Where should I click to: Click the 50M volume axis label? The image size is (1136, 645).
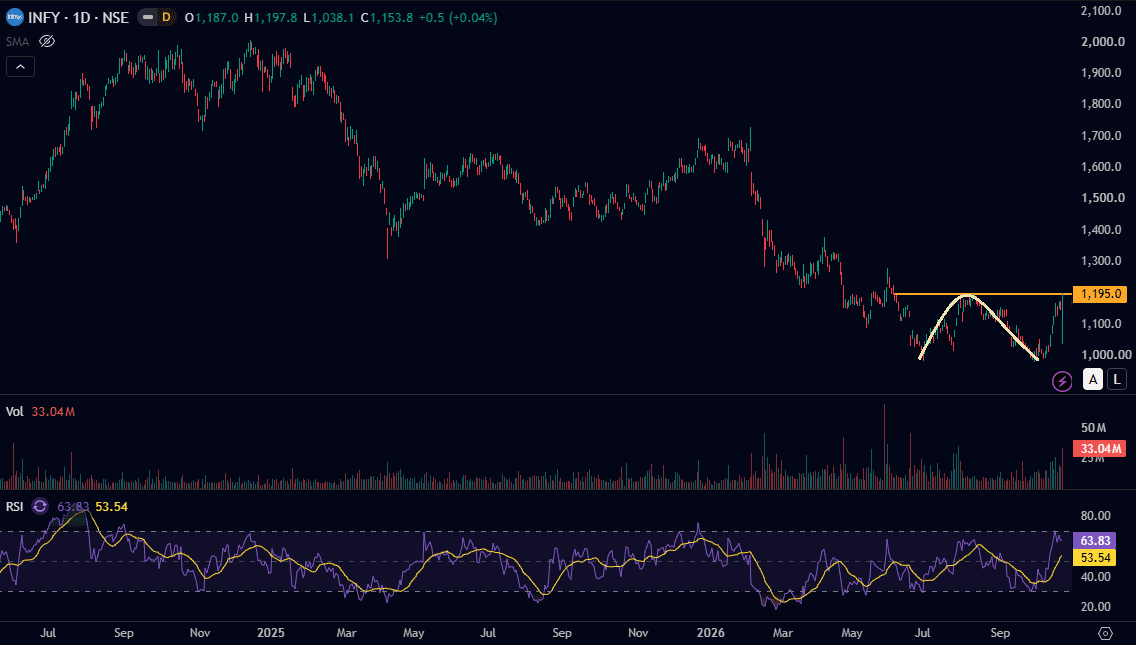pos(1093,428)
